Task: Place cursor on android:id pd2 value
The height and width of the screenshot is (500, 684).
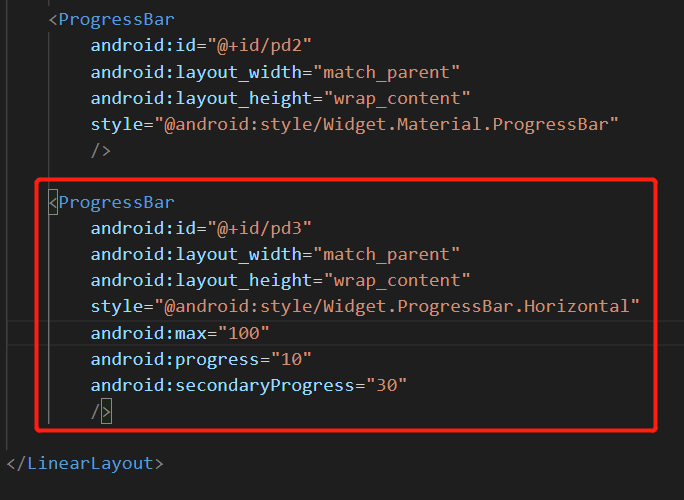Action: (260, 46)
